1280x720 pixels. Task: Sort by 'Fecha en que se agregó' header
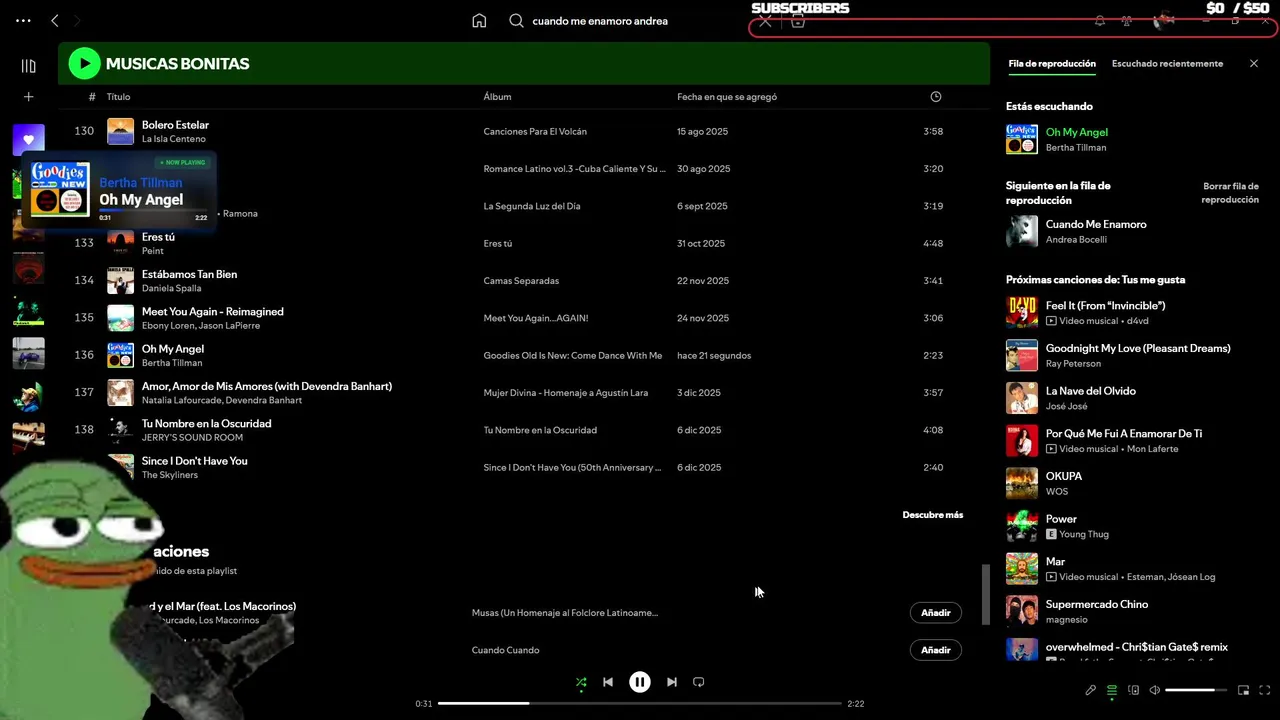pyautogui.click(x=727, y=97)
